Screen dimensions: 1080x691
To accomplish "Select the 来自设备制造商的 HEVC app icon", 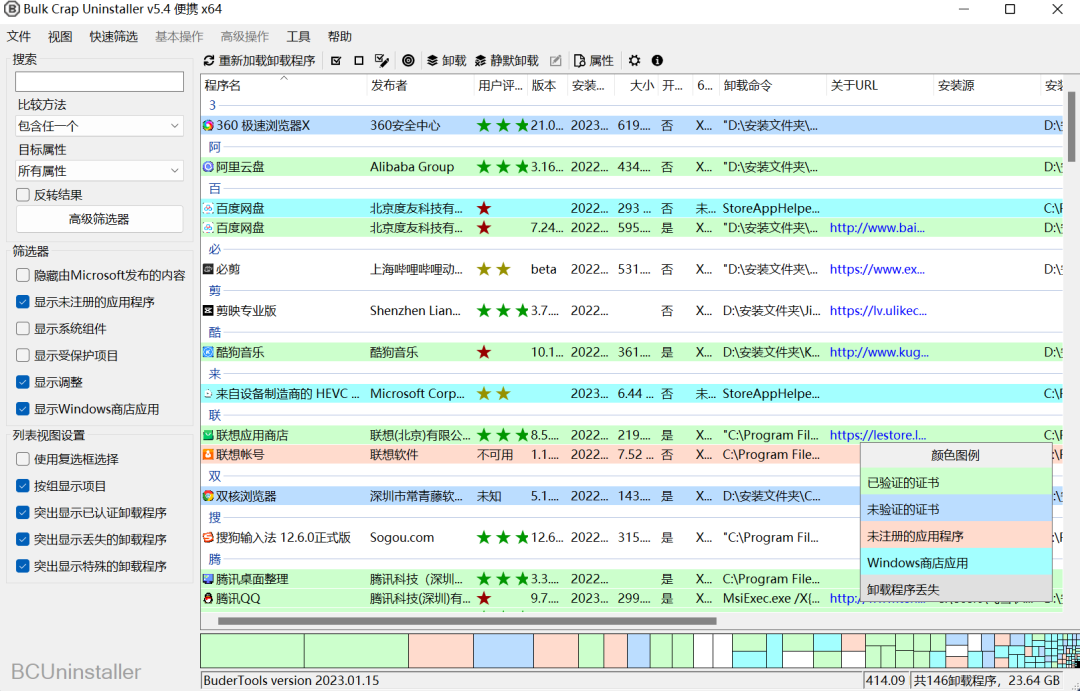I will [x=208, y=393].
